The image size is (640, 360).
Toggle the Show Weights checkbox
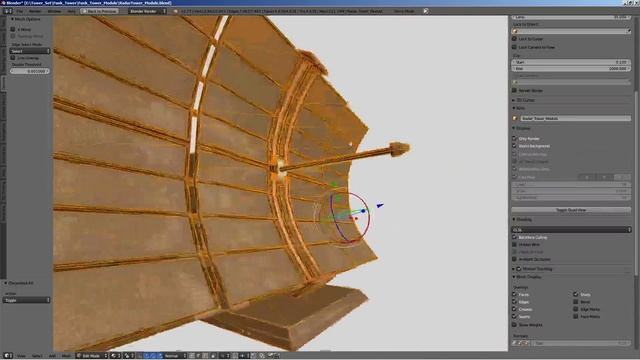click(x=514, y=325)
